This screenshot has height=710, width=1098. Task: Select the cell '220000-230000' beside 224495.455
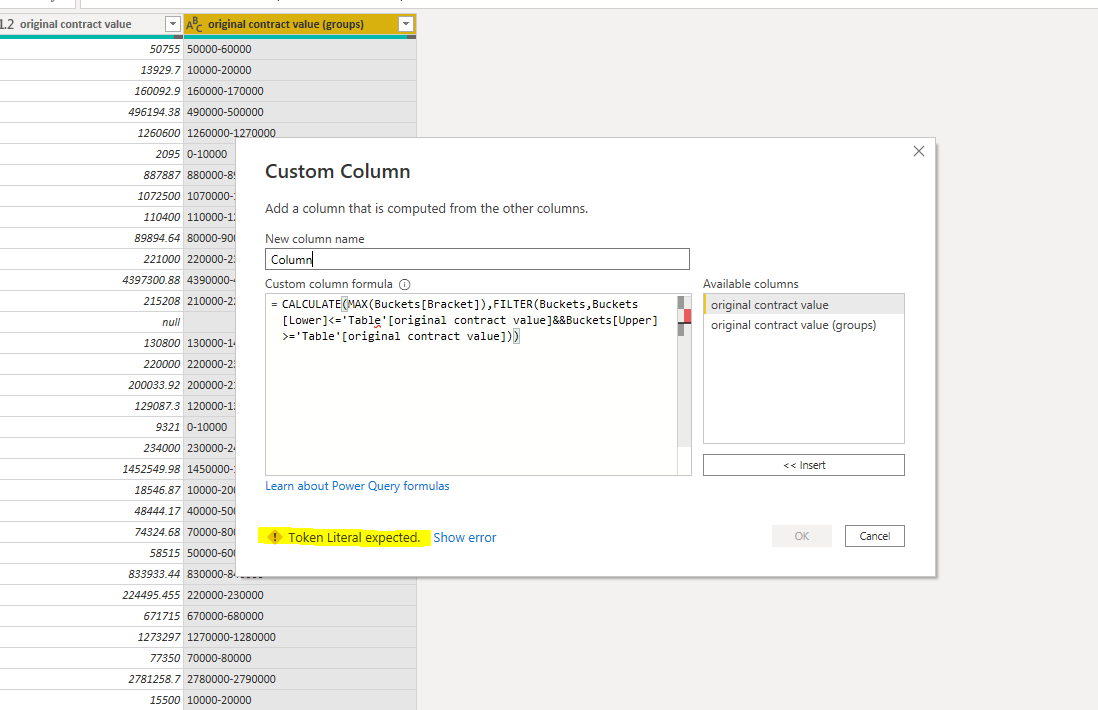point(300,595)
